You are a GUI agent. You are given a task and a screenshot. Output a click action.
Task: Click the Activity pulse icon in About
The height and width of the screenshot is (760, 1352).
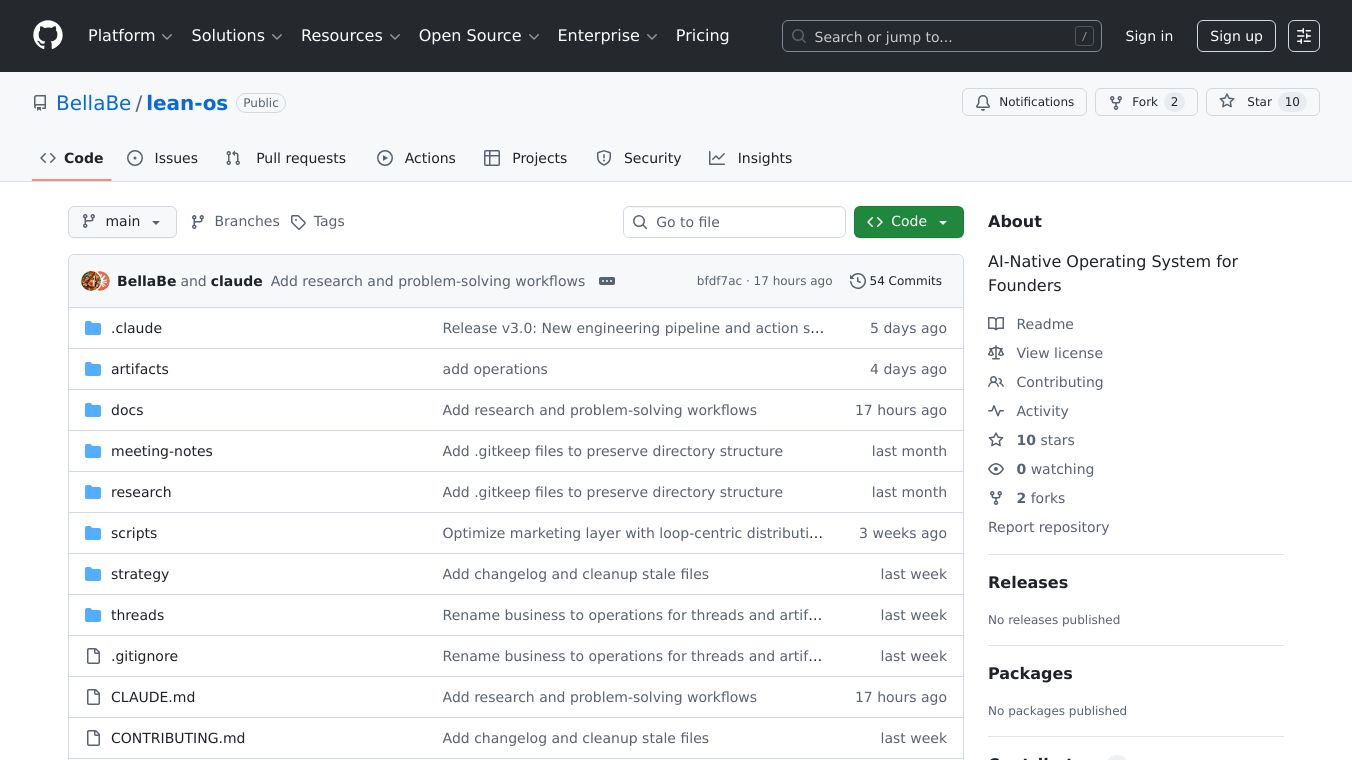[996, 411]
